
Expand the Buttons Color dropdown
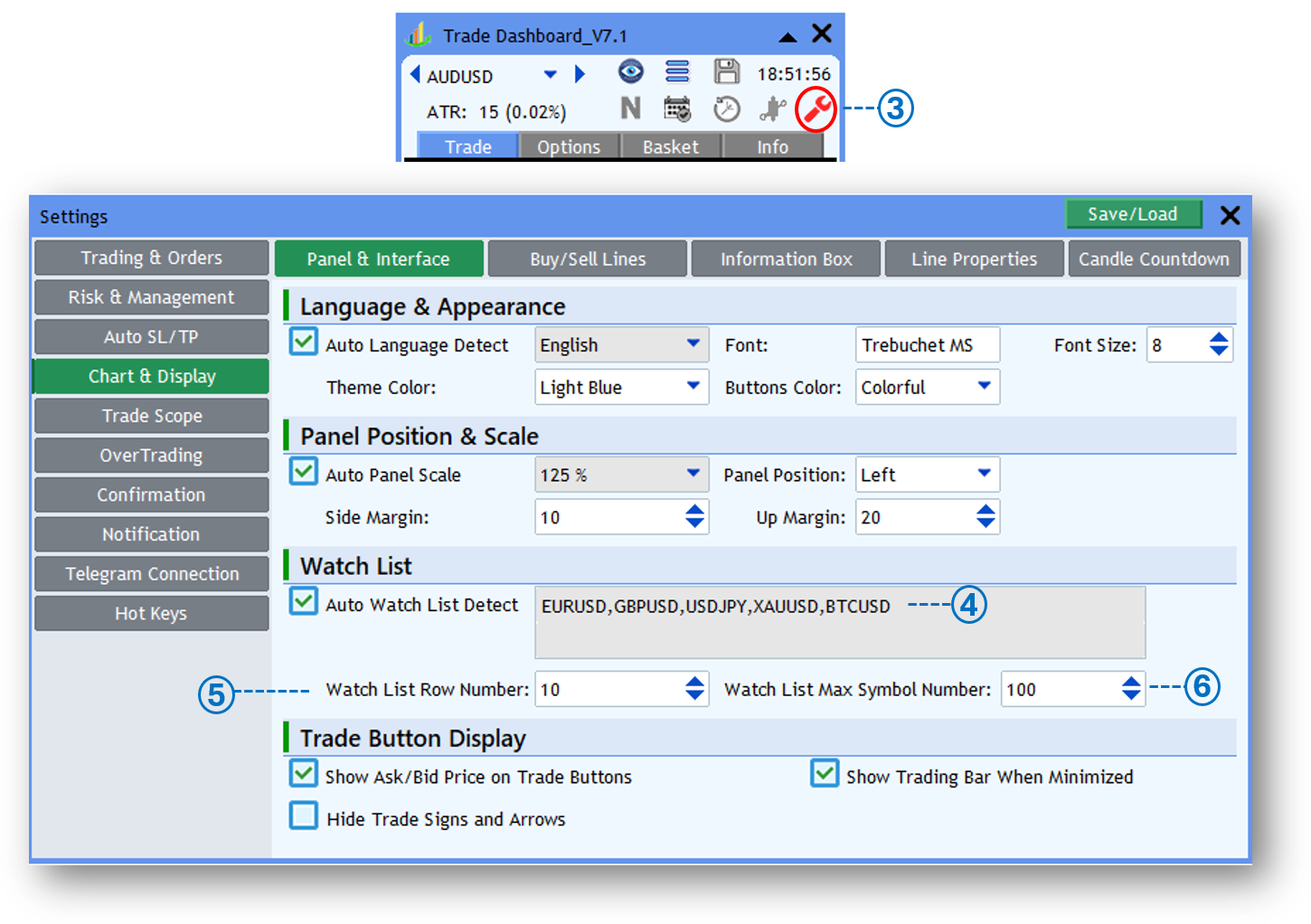pyautogui.click(x=928, y=387)
